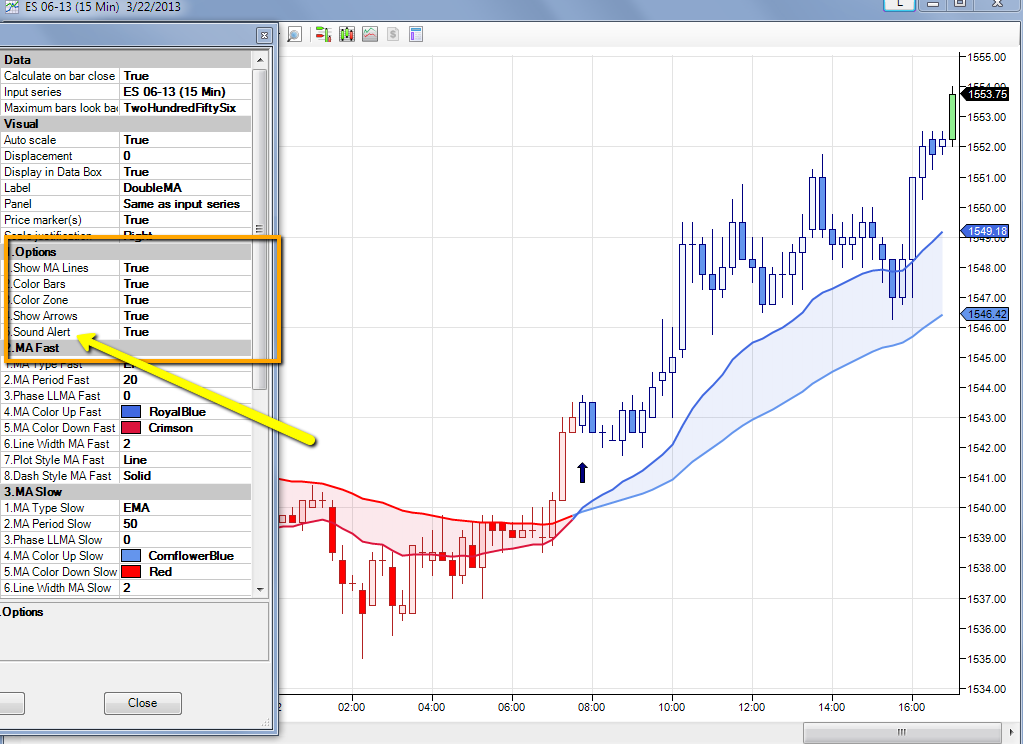The height and width of the screenshot is (744, 1023).
Task: Click the 1553.75 last price marker
Action: [x=987, y=94]
